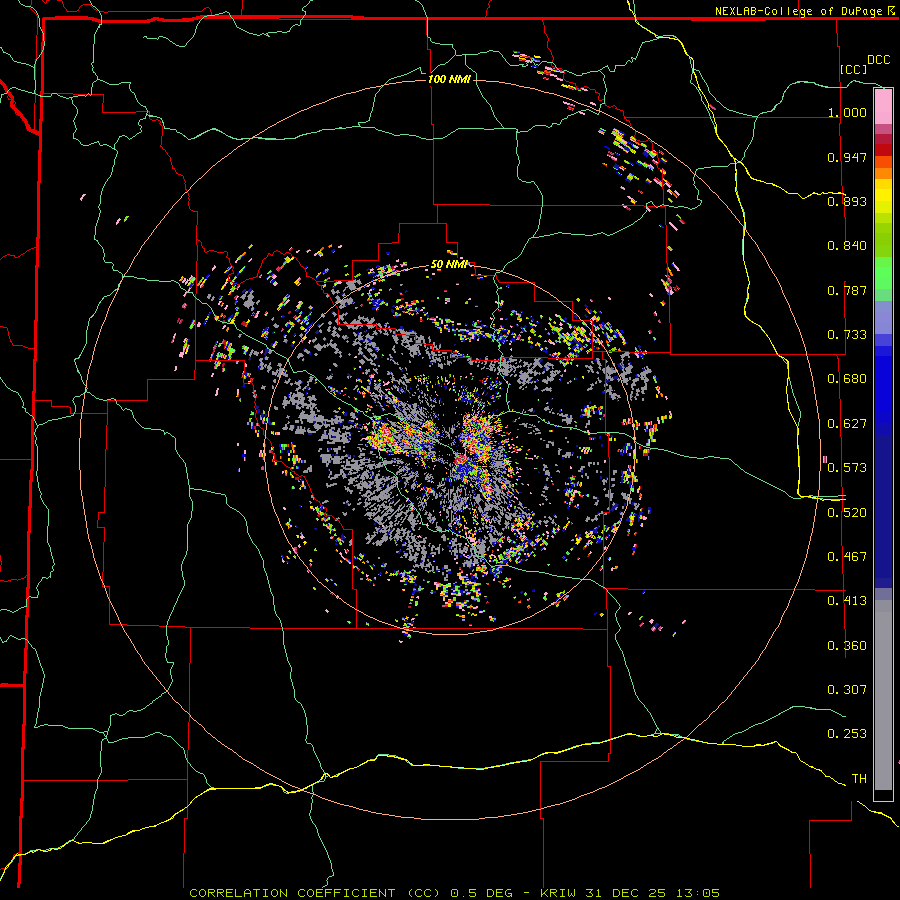Click the 0.467 scale value
This screenshot has height=900, width=900.
click(847, 557)
